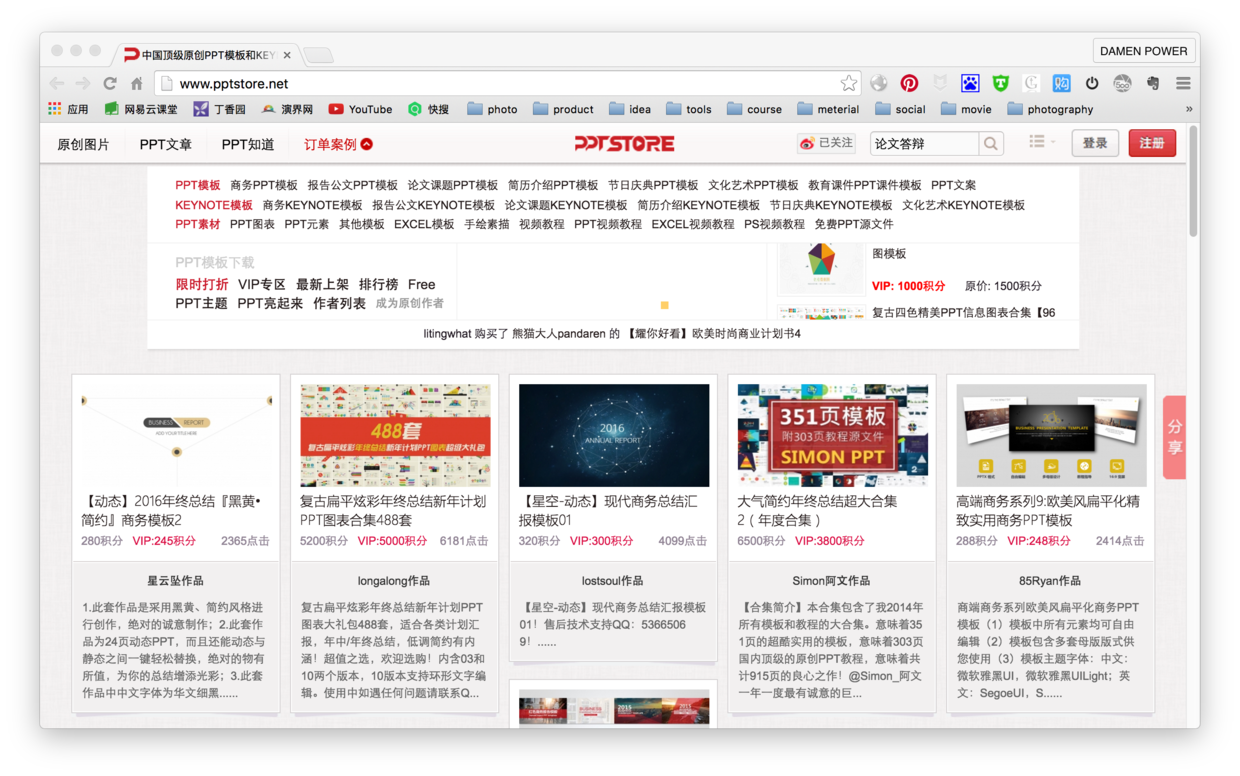Click the browser forward arrow

click(x=83, y=84)
